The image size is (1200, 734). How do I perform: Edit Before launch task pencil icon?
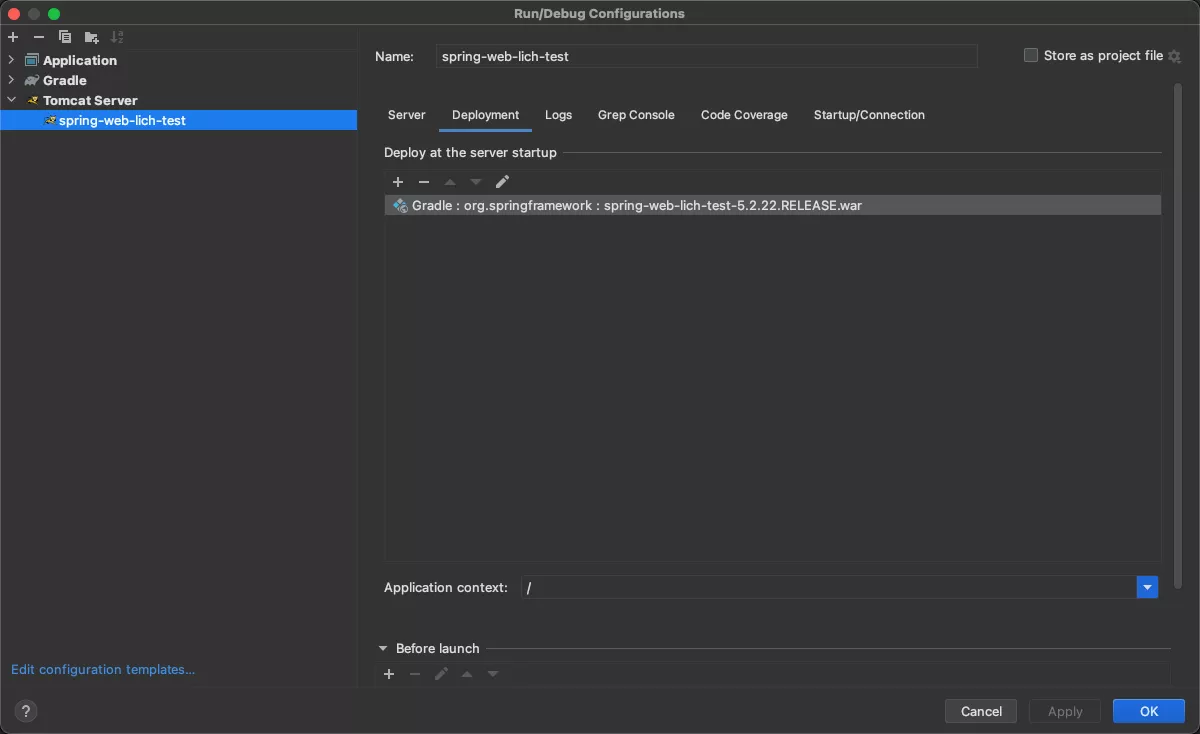[x=441, y=674]
